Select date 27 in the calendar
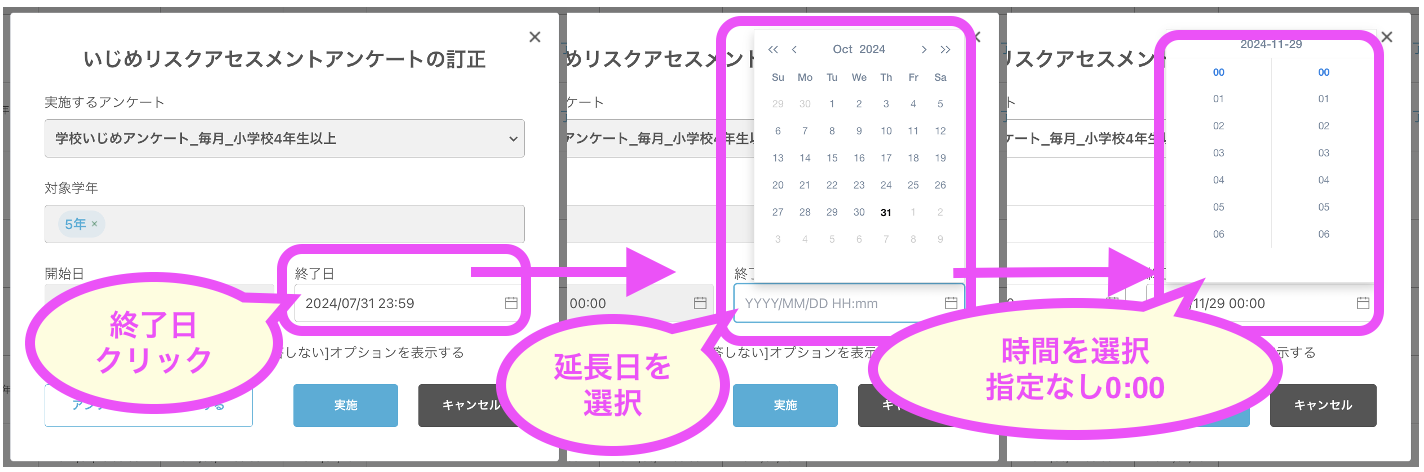Image resolution: width=1424 pixels, height=472 pixels. point(778,212)
